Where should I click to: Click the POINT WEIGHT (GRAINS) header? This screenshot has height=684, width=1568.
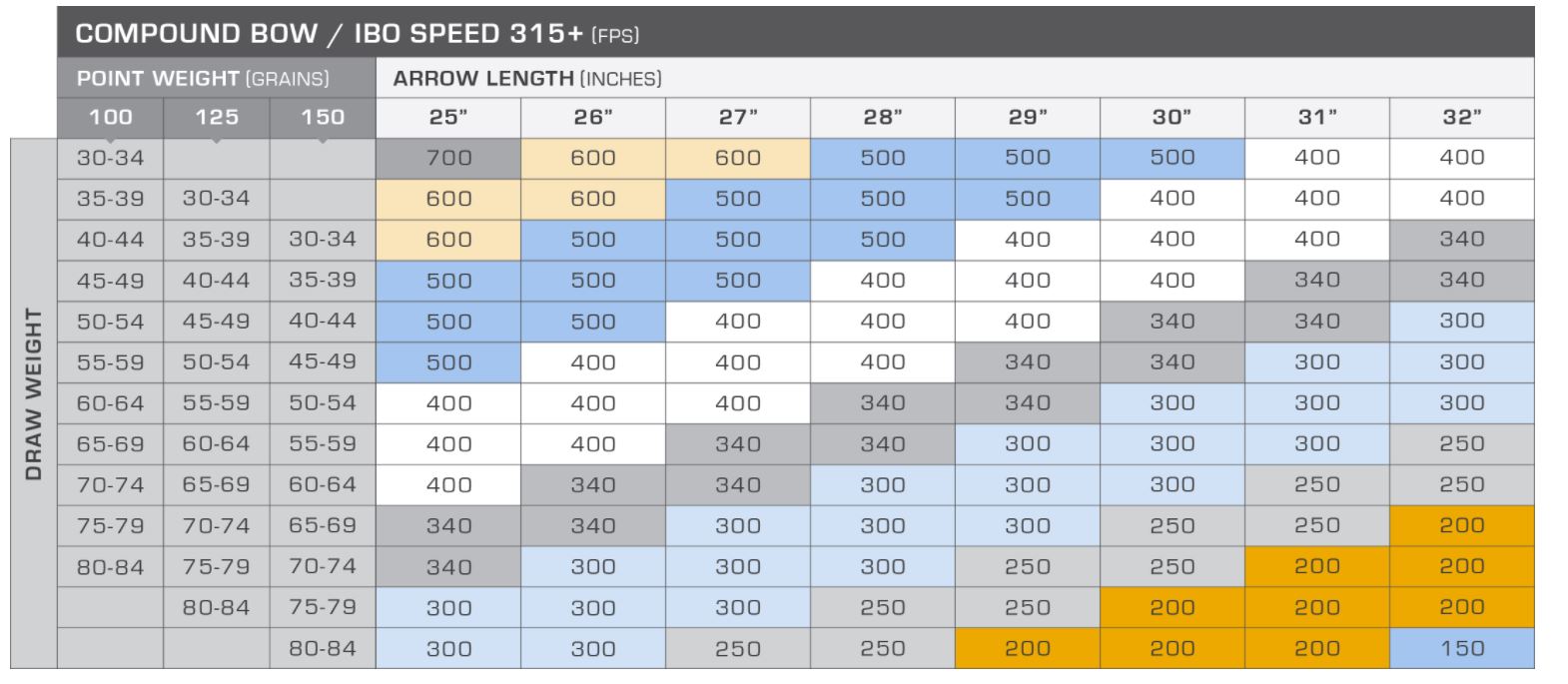203,78
